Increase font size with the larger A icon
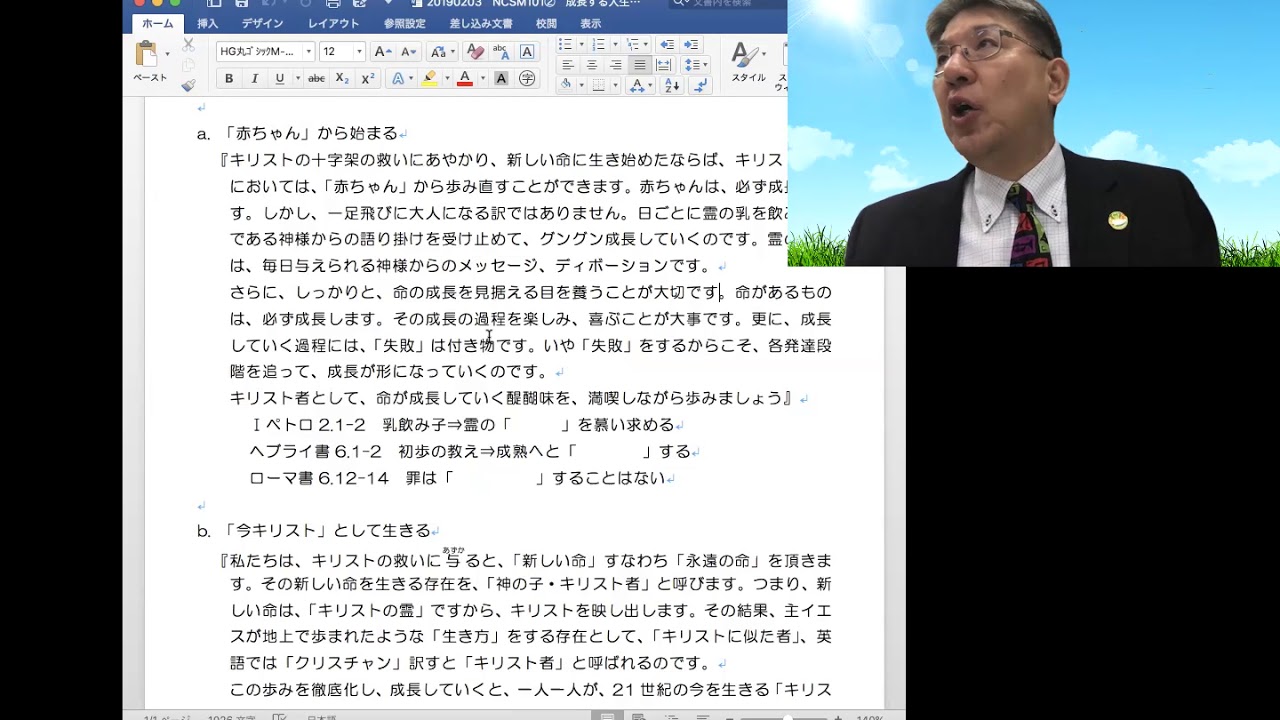This screenshot has width=1280, height=720. [382, 51]
